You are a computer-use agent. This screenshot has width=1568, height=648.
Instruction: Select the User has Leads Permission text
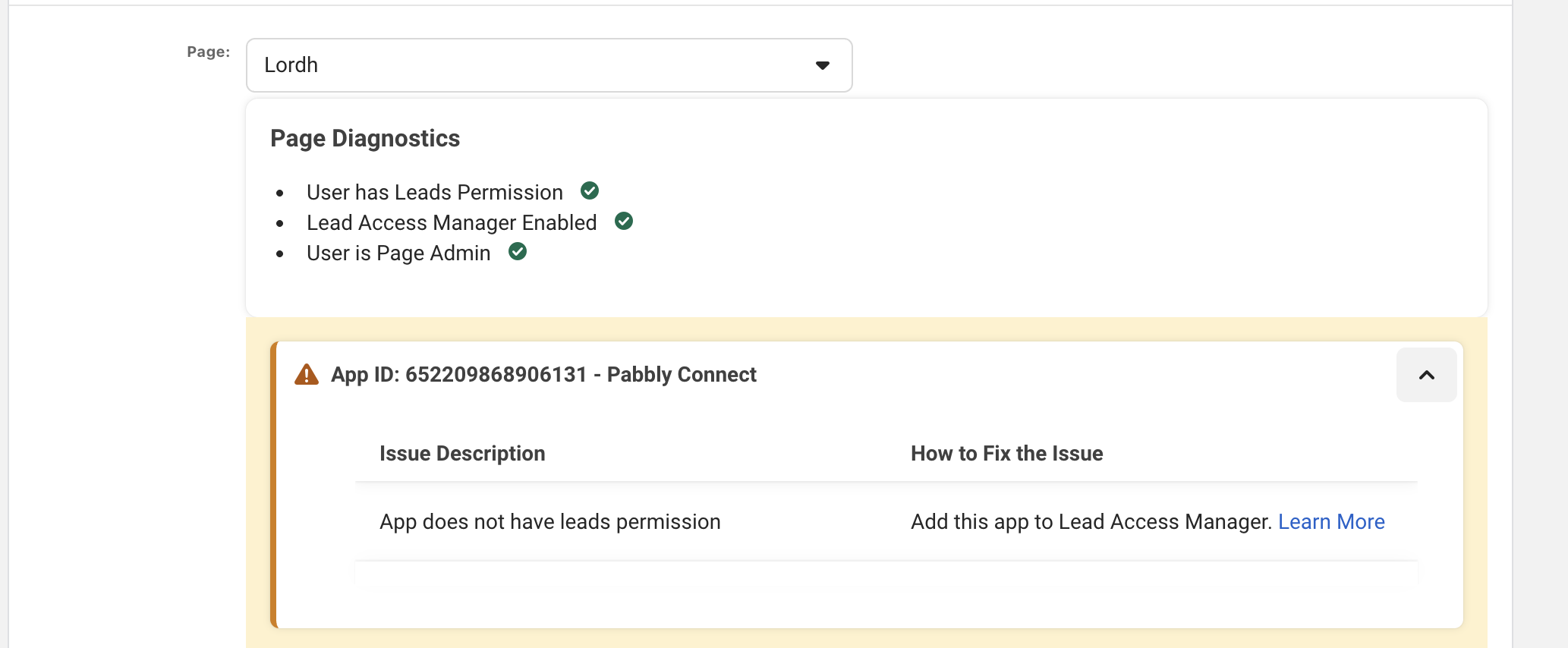coord(435,193)
